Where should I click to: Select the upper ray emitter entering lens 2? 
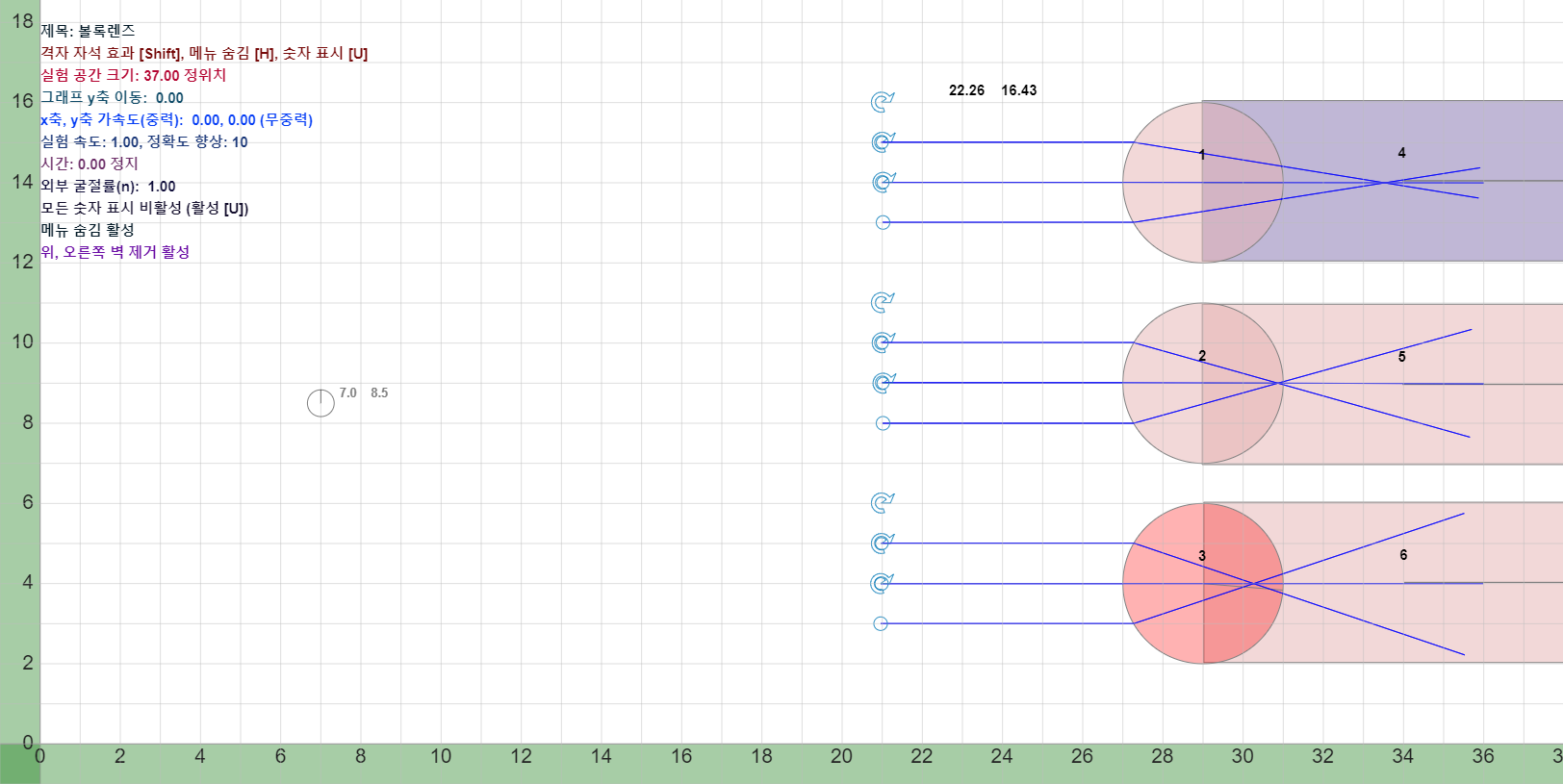(x=882, y=342)
